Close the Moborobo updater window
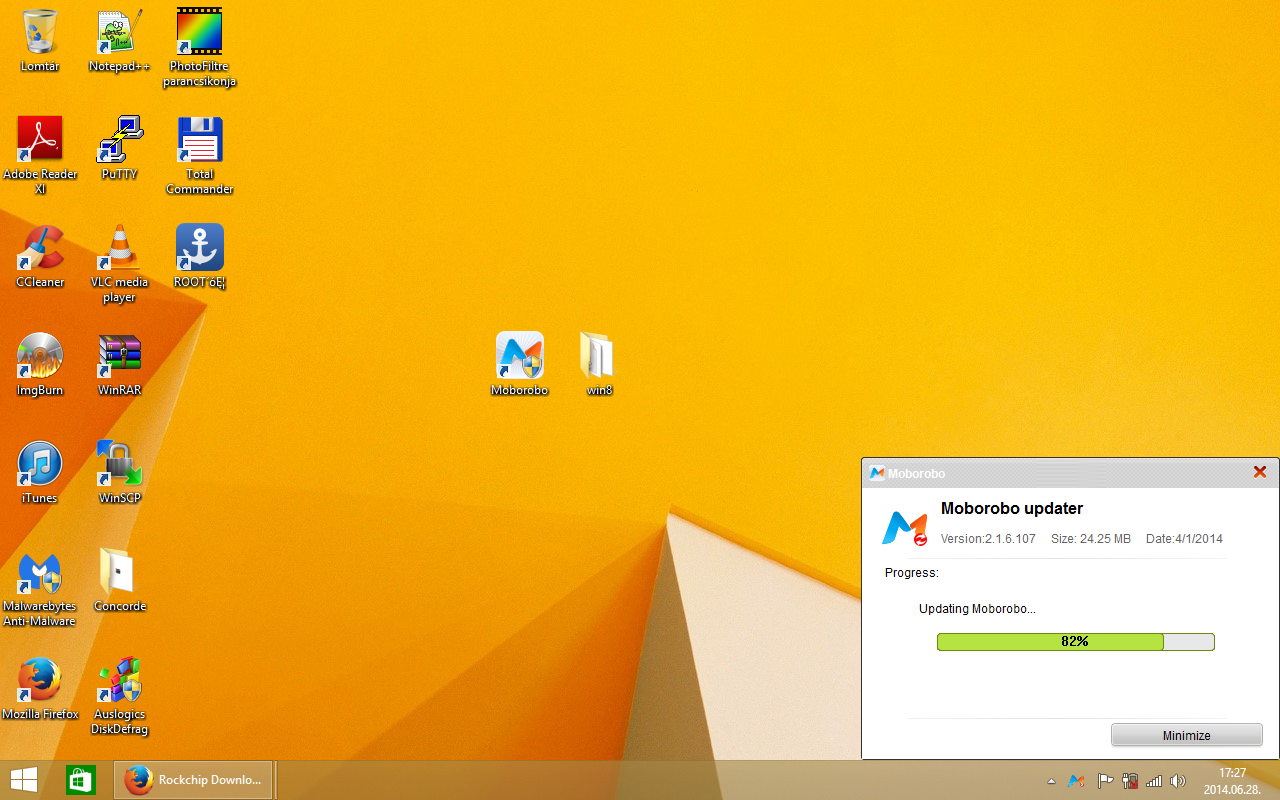The image size is (1280, 800). (x=1260, y=472)
